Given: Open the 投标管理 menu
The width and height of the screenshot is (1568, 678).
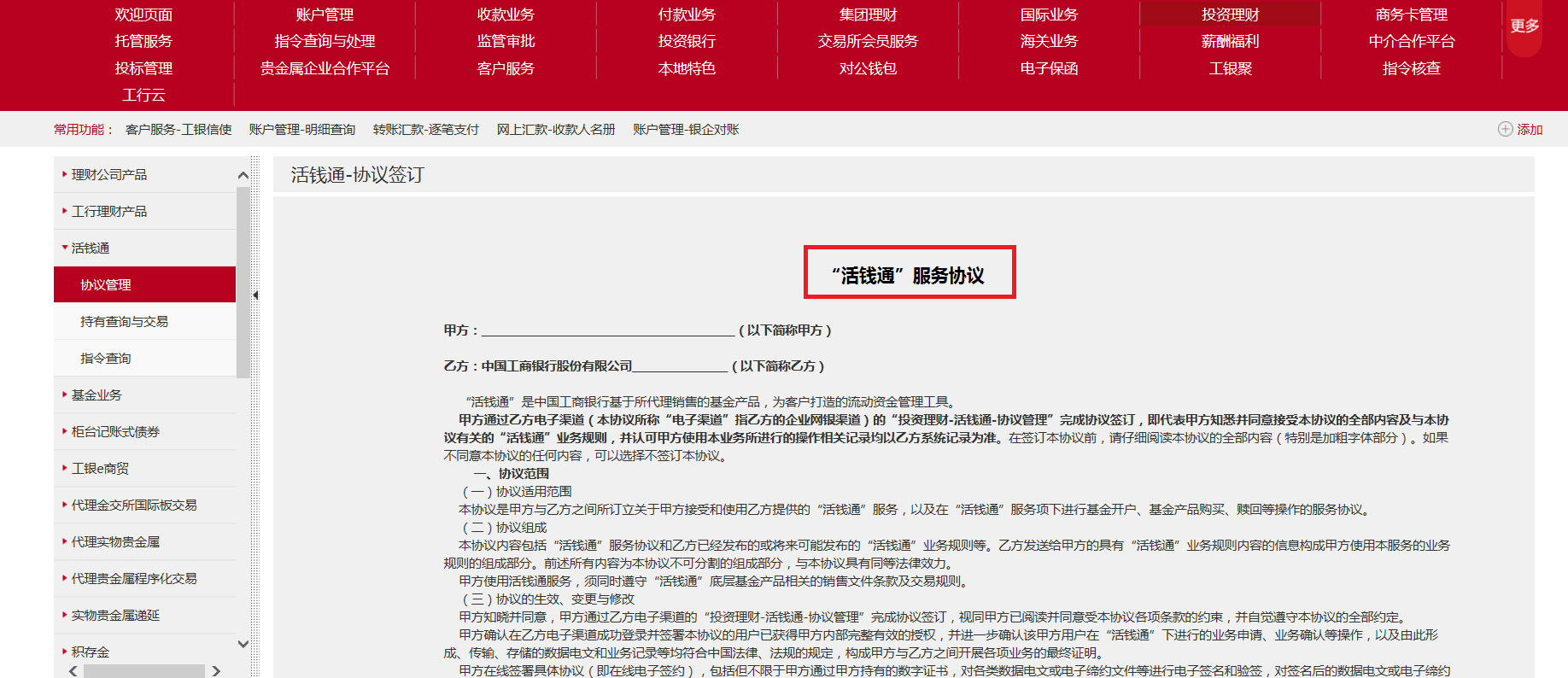Looking at the screenshot, I should point(143,68).
